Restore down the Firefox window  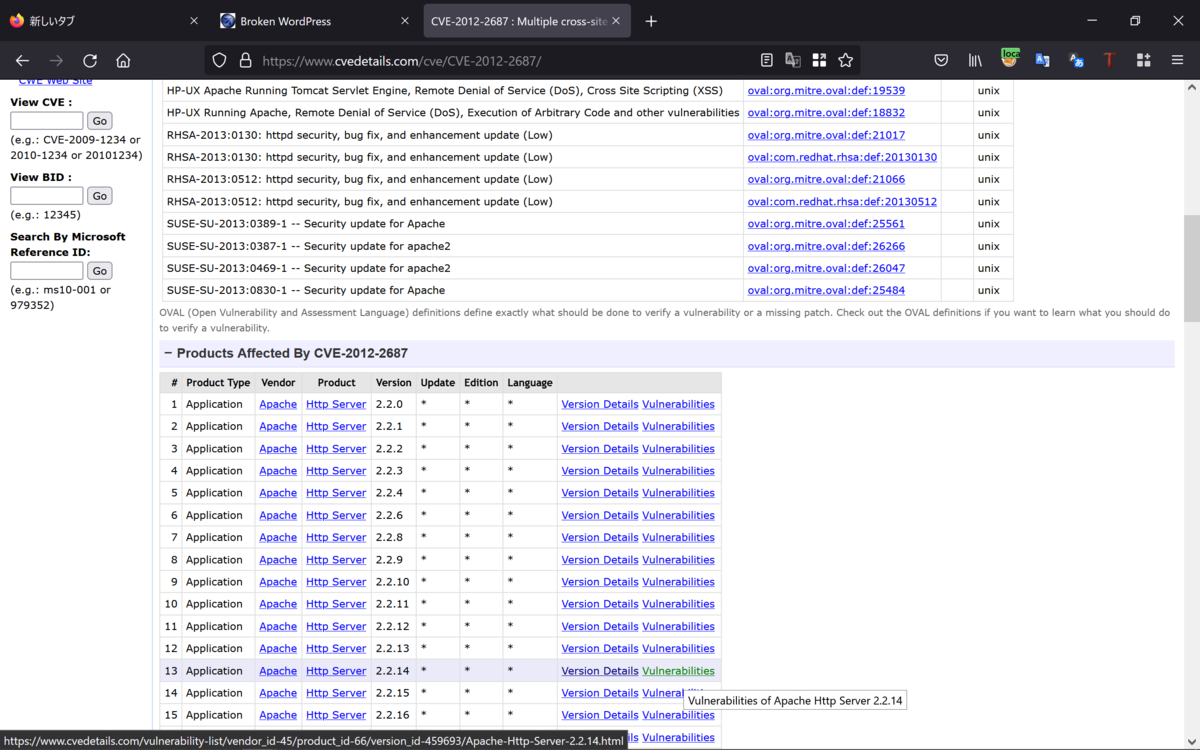pyautogui.click(x=1135, y=21)
